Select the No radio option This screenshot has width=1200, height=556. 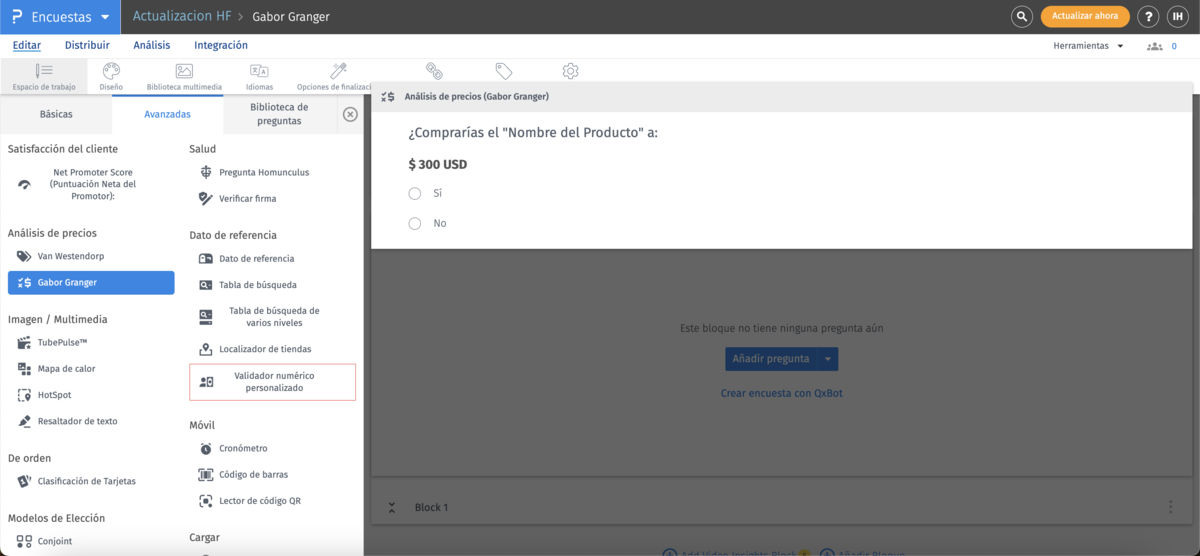415,223
